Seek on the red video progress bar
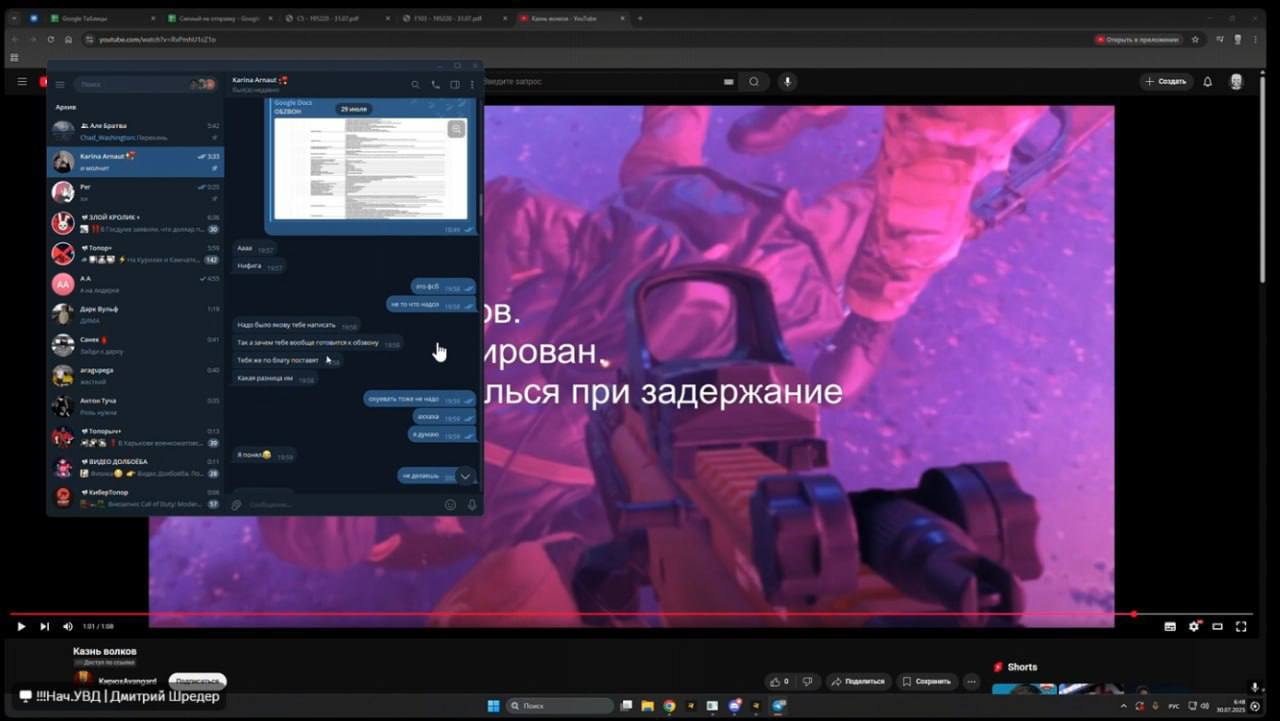This screenshot has height=721, width=1280. tap(631, 614)
